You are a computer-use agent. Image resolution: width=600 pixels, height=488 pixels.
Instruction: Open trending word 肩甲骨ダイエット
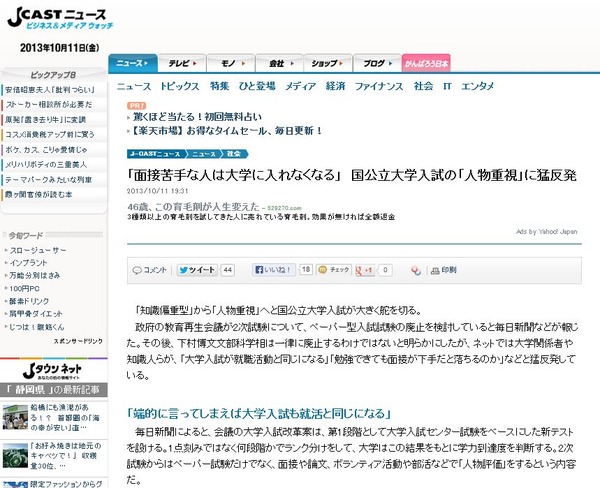(x=36, y=314)
